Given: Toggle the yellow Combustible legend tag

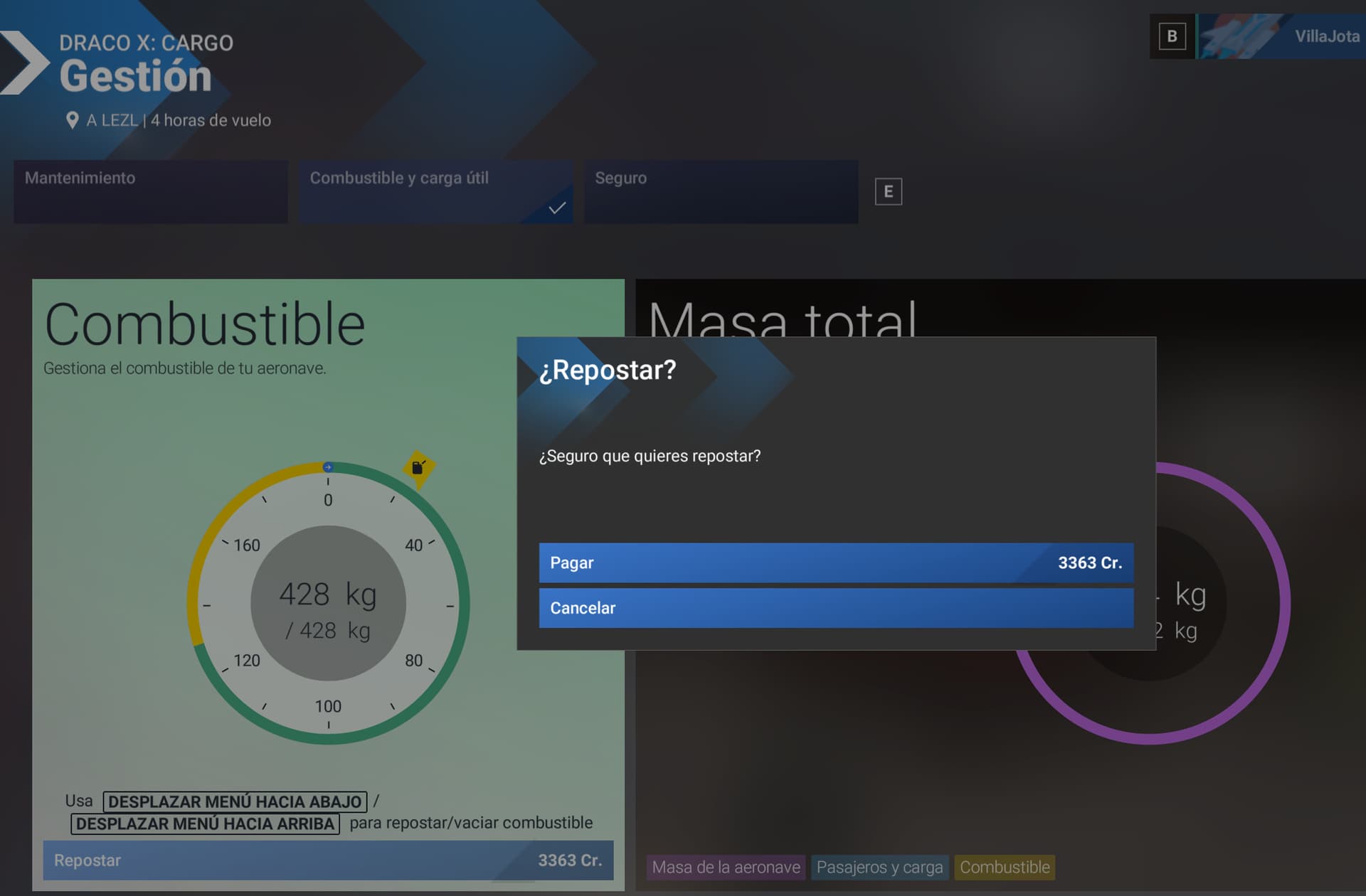Looking at the screenshot, I should pos(1005,868).
